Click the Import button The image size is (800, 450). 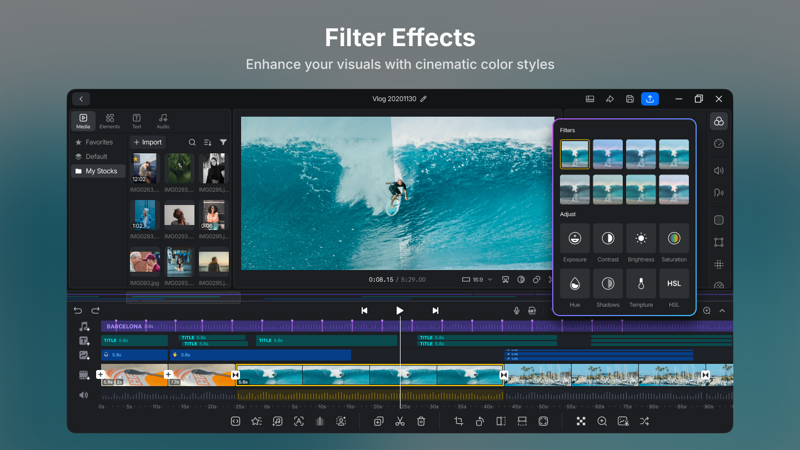(147, 142)
